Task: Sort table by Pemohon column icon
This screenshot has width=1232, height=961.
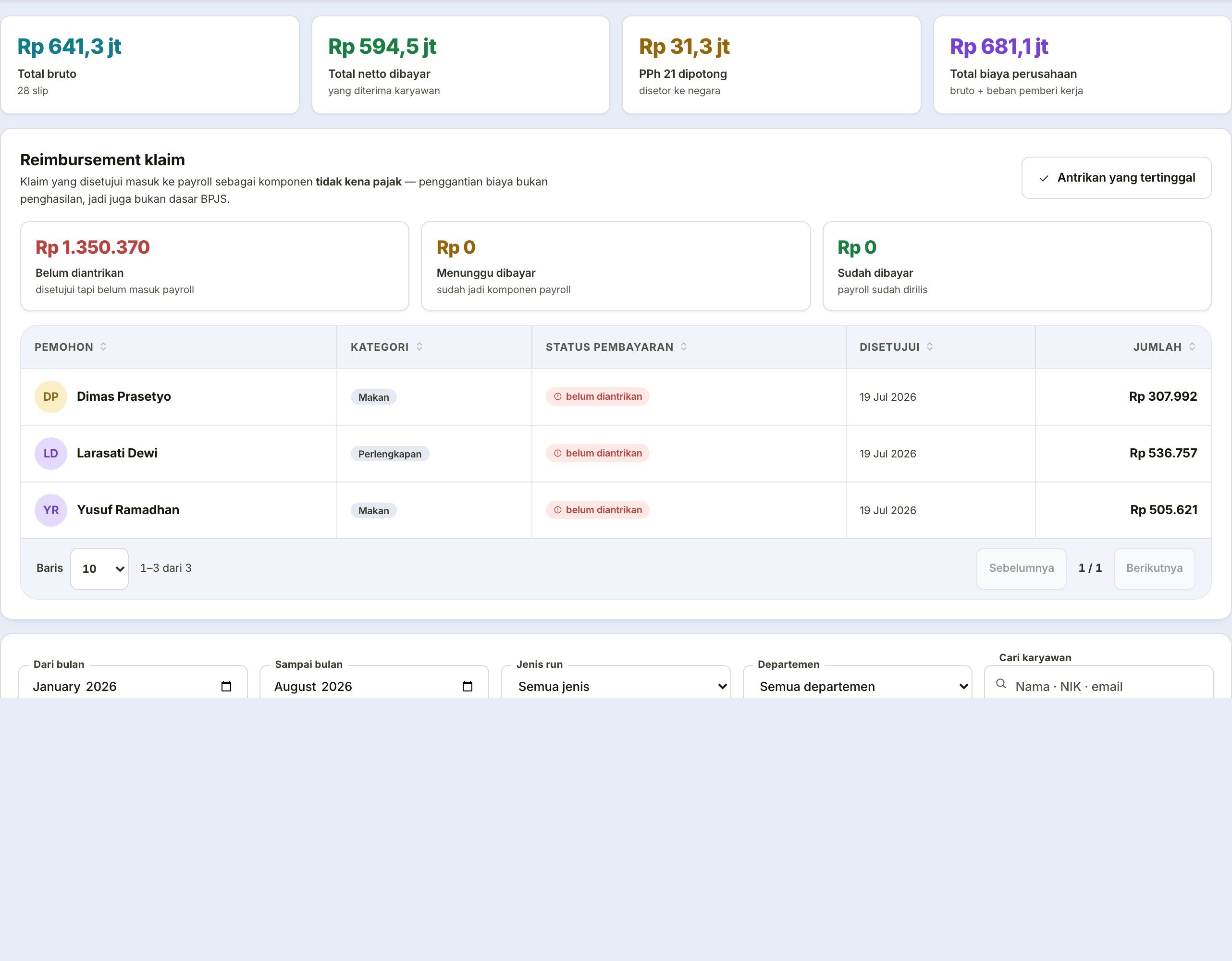Action: coord(103,347)
